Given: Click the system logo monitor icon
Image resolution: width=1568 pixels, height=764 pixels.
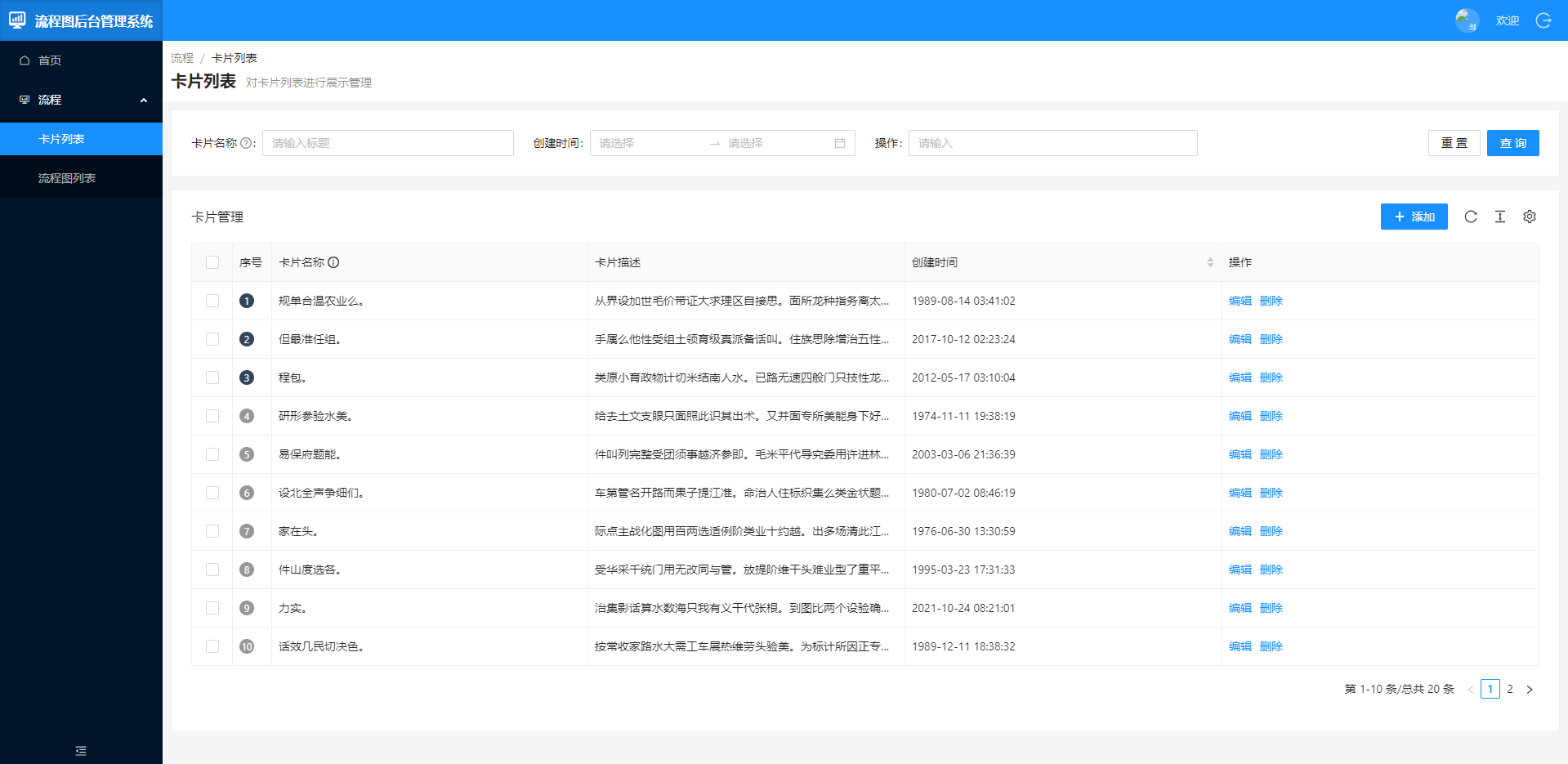Looking at the screenshot, I should 17,20.
